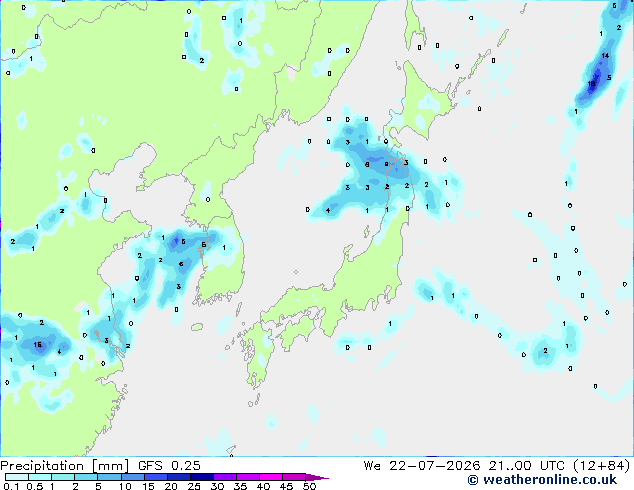Click the 20–25 mm legend swatch
Image resolution: width=634 pixels, height=490 pixels.
click(x=179, y=477)
